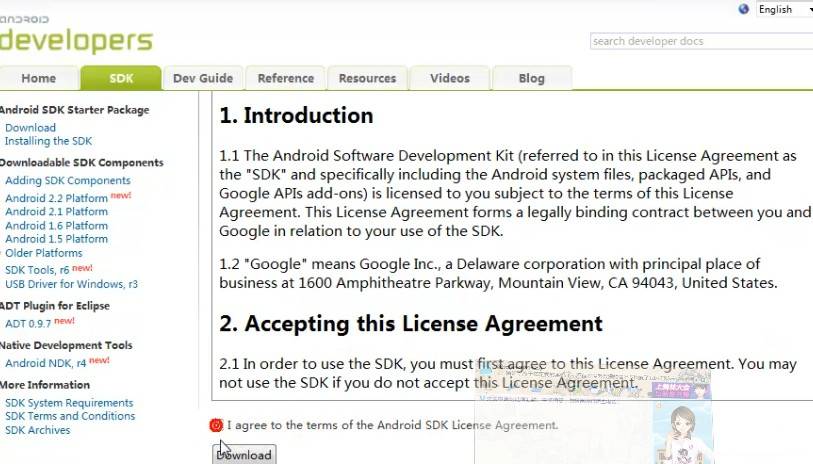Switch to the Videos tab
The height and width of the screenshot is (464, 813).
pos(450,78)
